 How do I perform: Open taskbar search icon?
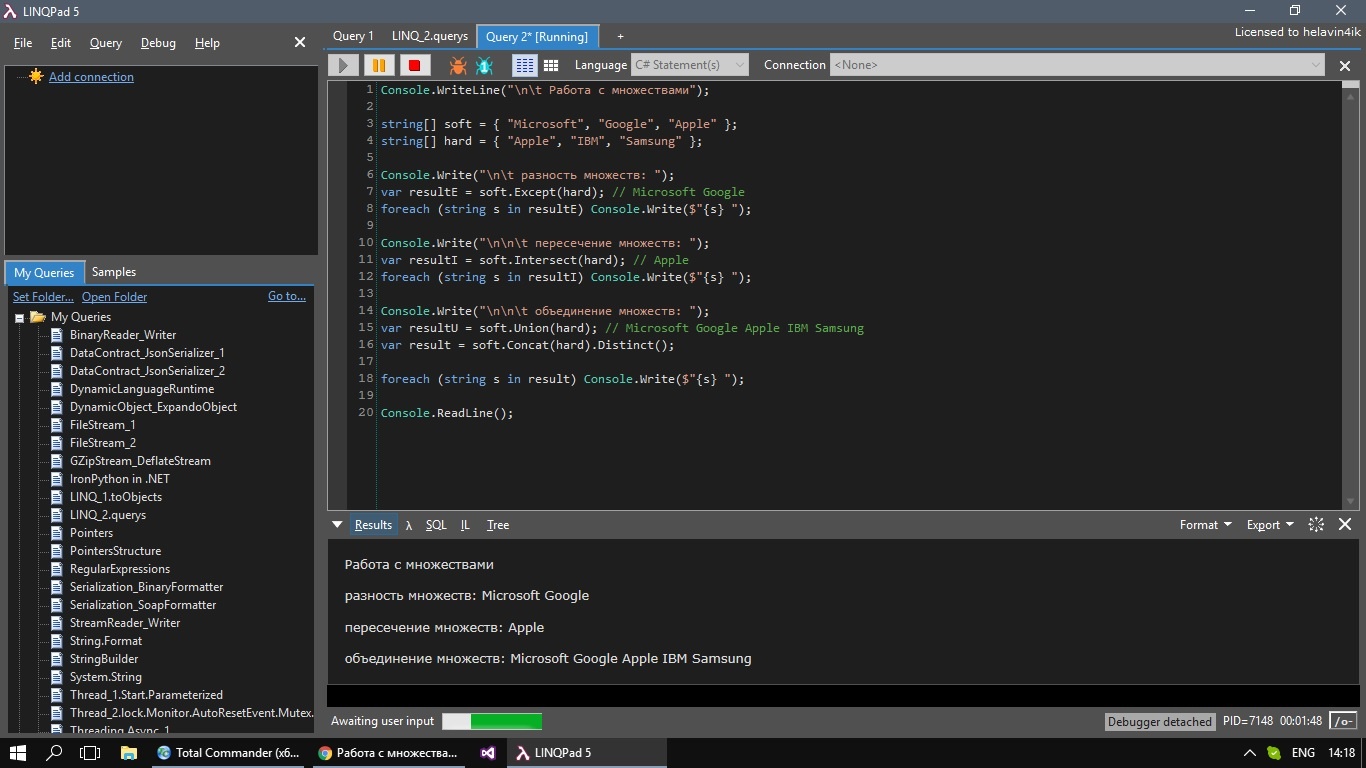click(54, 753)
